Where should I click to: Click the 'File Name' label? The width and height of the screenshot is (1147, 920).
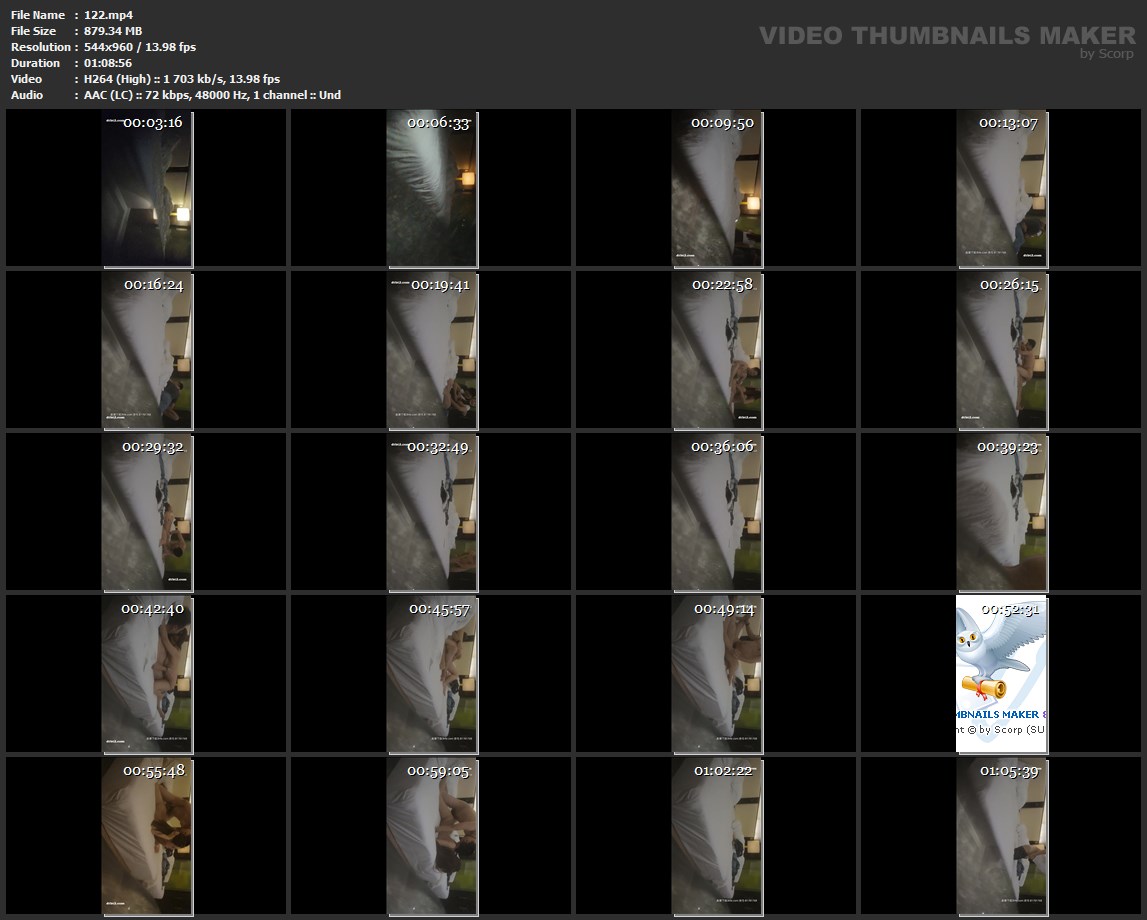tap(38, 15)
